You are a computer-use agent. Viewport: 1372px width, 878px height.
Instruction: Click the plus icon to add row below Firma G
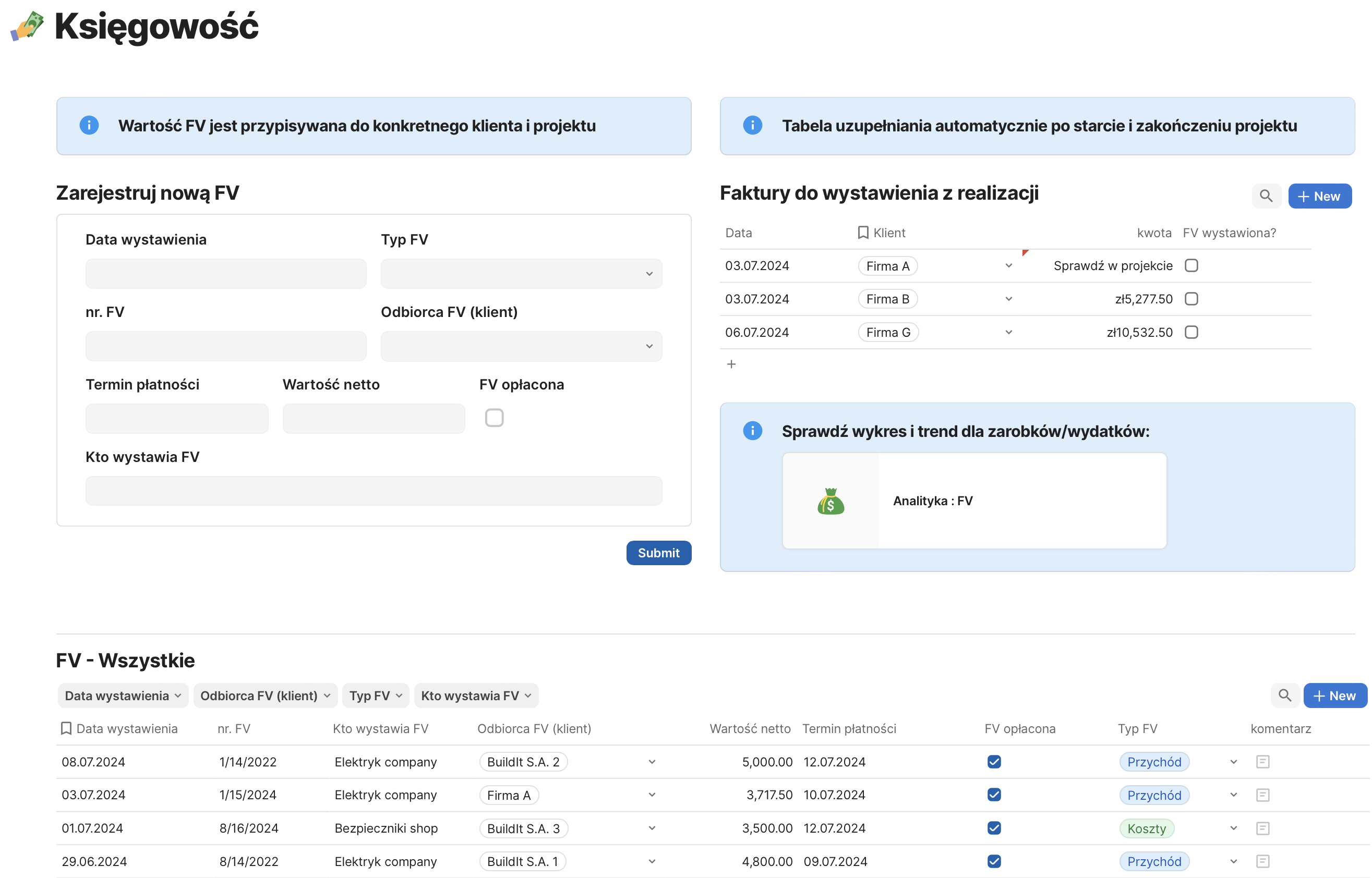tap(731, 364)
